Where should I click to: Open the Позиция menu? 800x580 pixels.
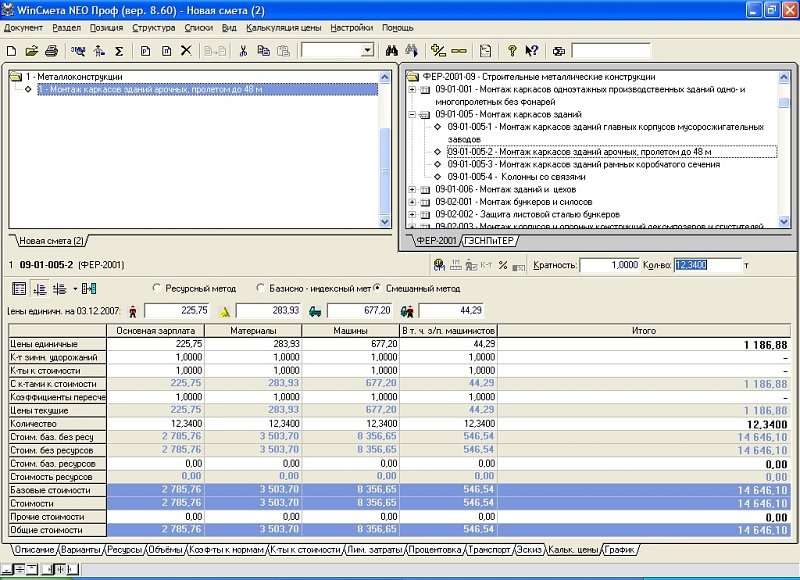pos(106,28)
